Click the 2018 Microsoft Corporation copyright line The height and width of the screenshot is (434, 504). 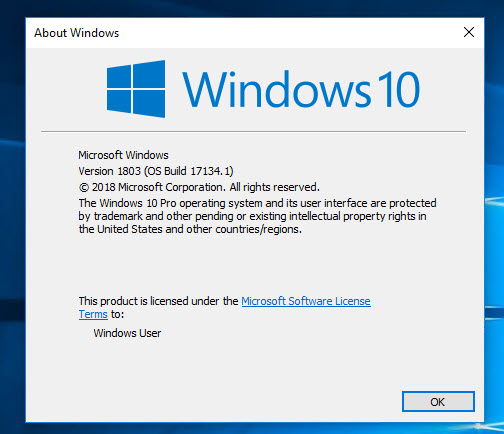click(199, 187)
